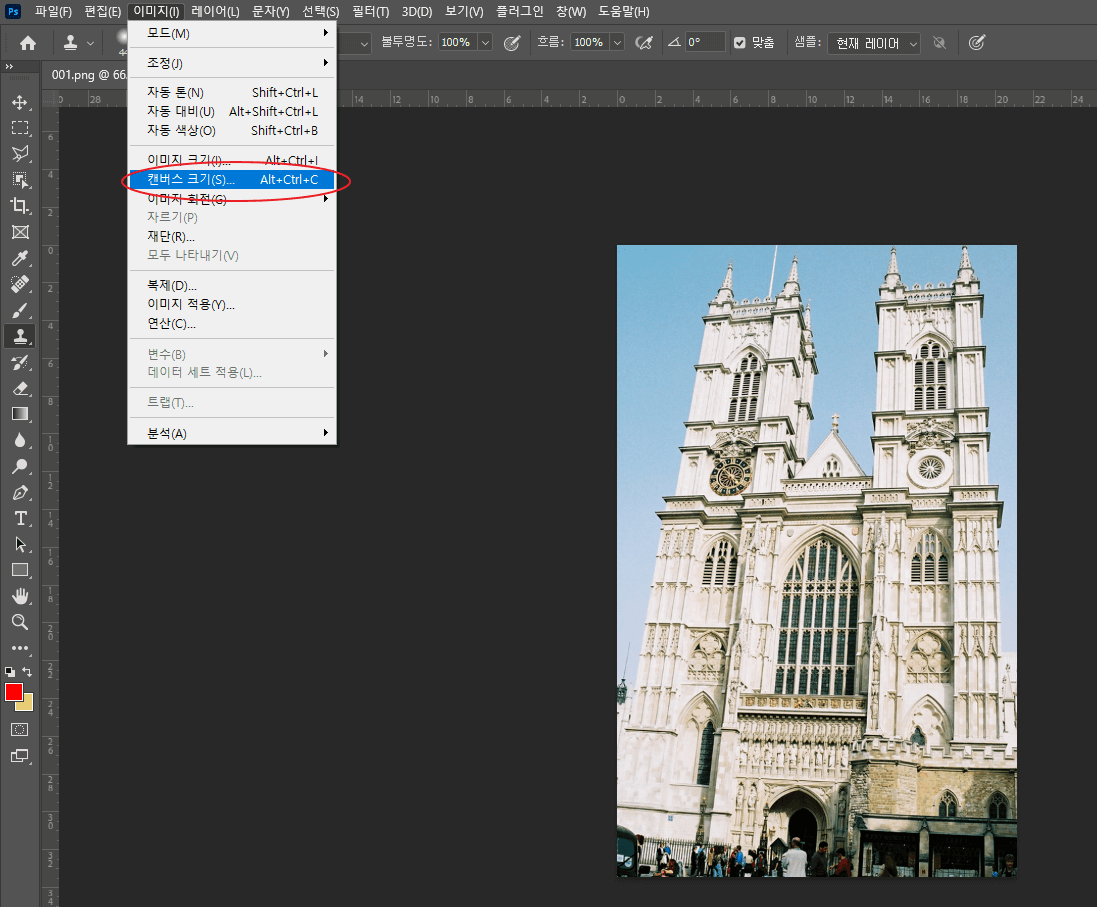
Task: Reset default foreground and background colors
Action: [10, 672]
